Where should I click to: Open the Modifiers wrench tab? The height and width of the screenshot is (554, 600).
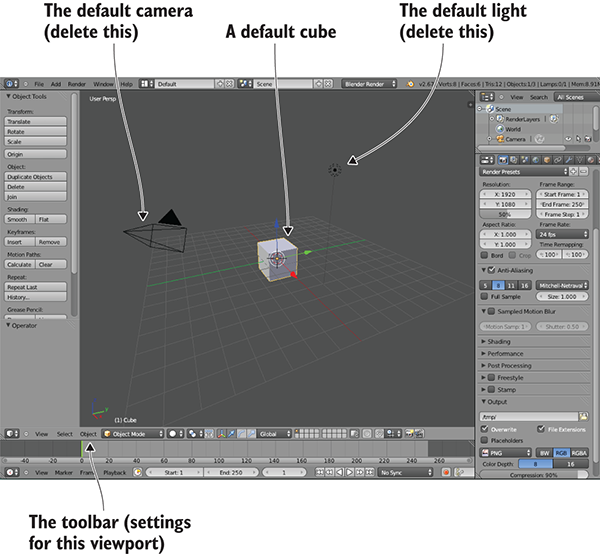pyautogui.click(x=569, y=160)
